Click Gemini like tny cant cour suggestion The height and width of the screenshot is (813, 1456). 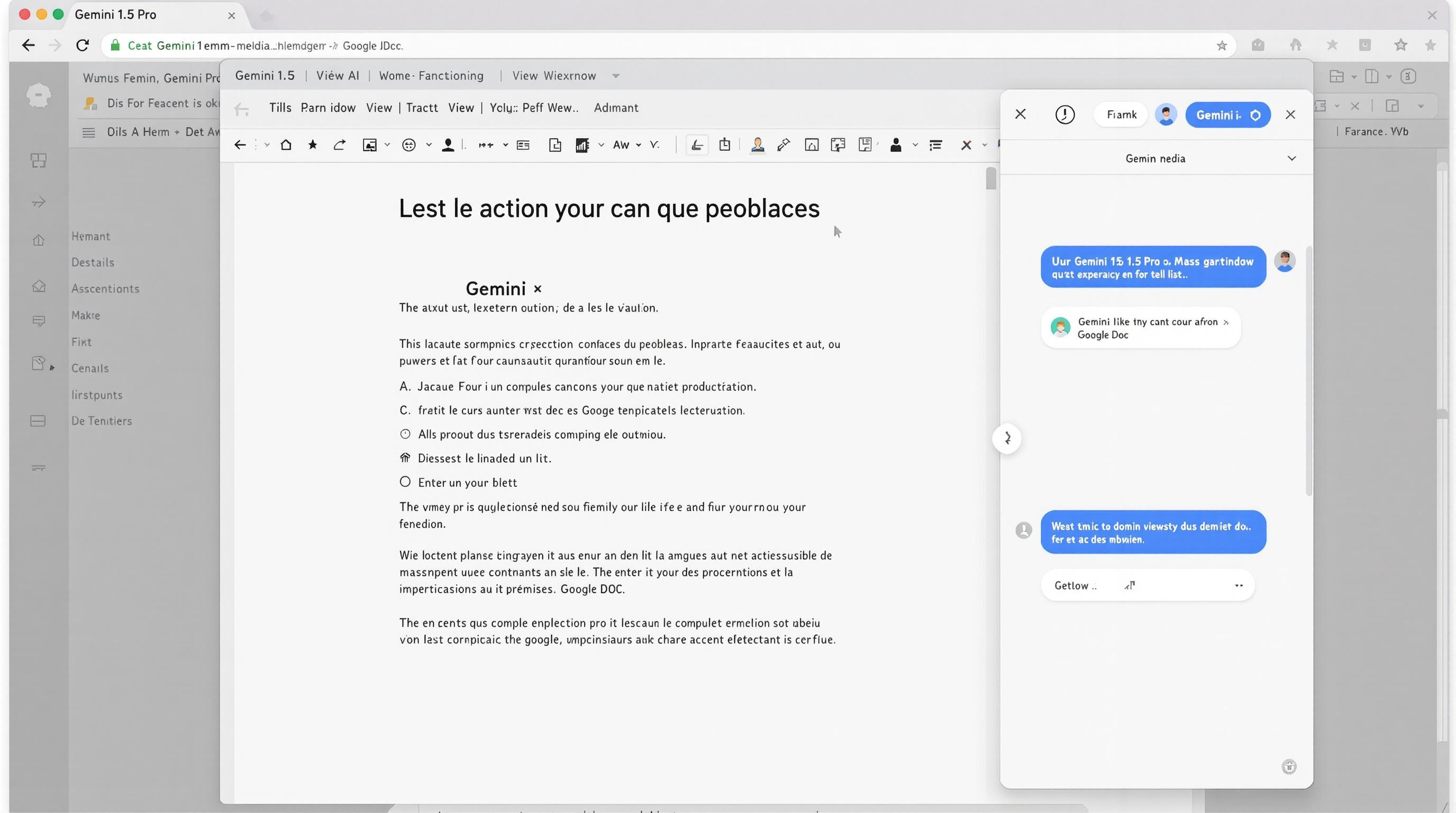point(1141,328)
